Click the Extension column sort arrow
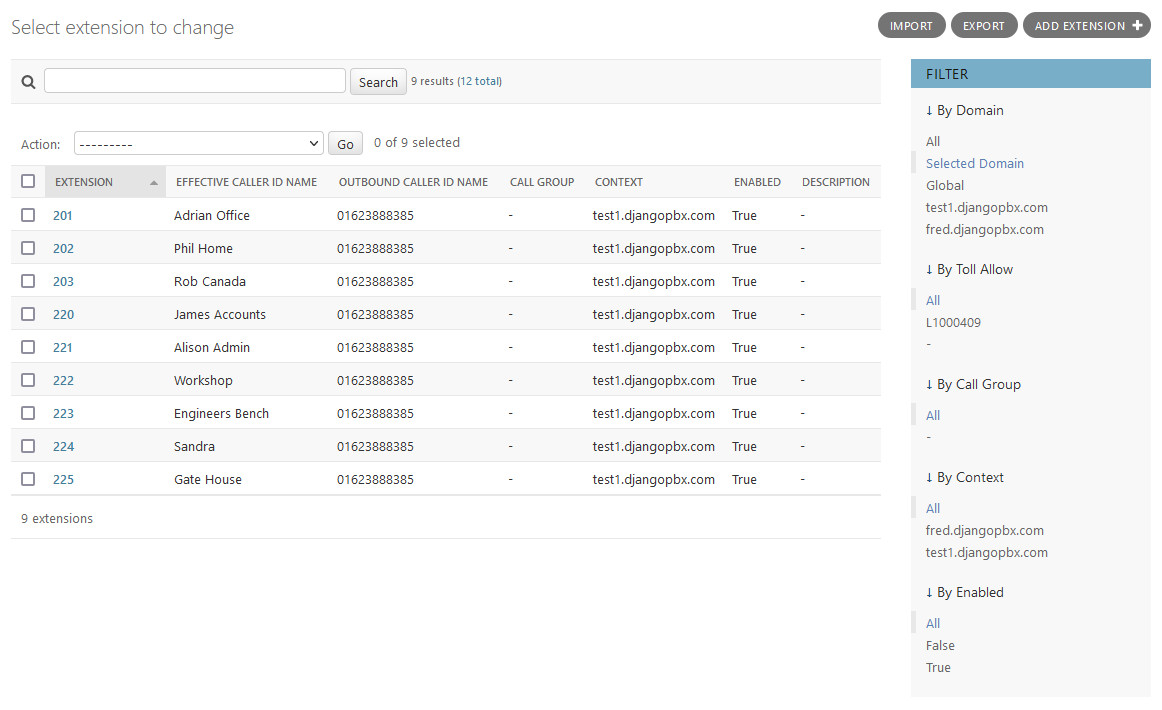The height and width of the screenshot is (710, 1162). coord(153,183)
